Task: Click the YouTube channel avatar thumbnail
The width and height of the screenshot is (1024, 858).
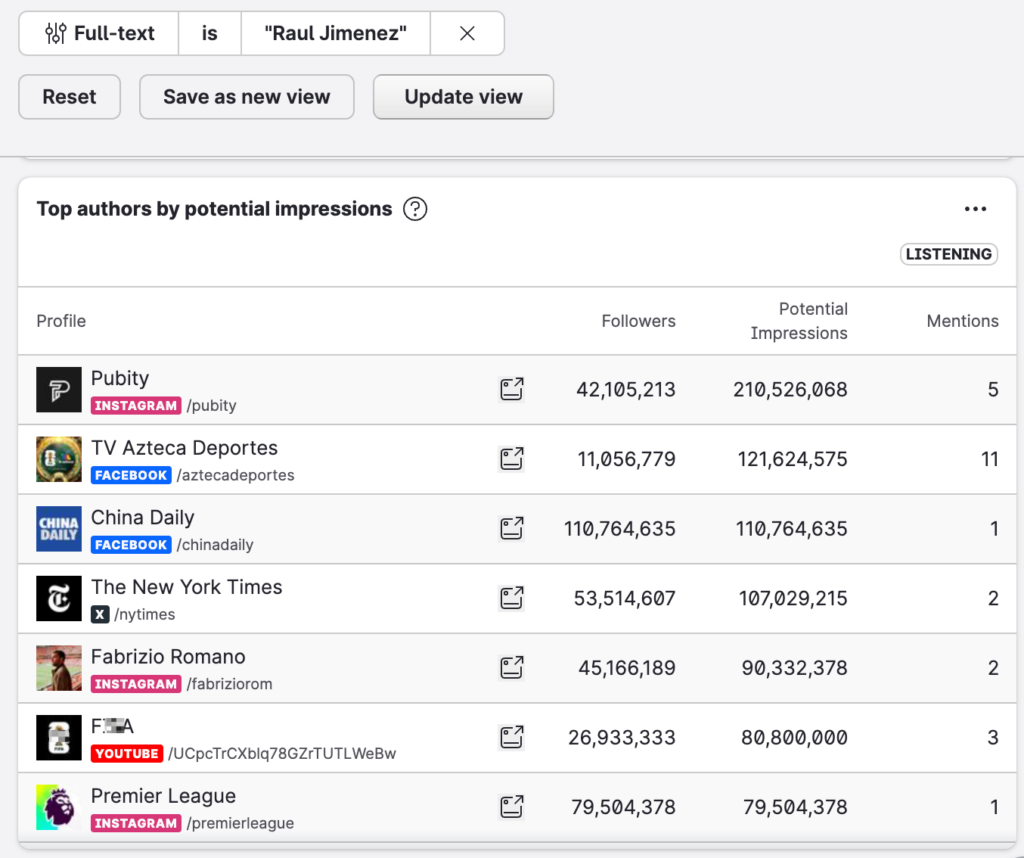Action: coord(59,738)
